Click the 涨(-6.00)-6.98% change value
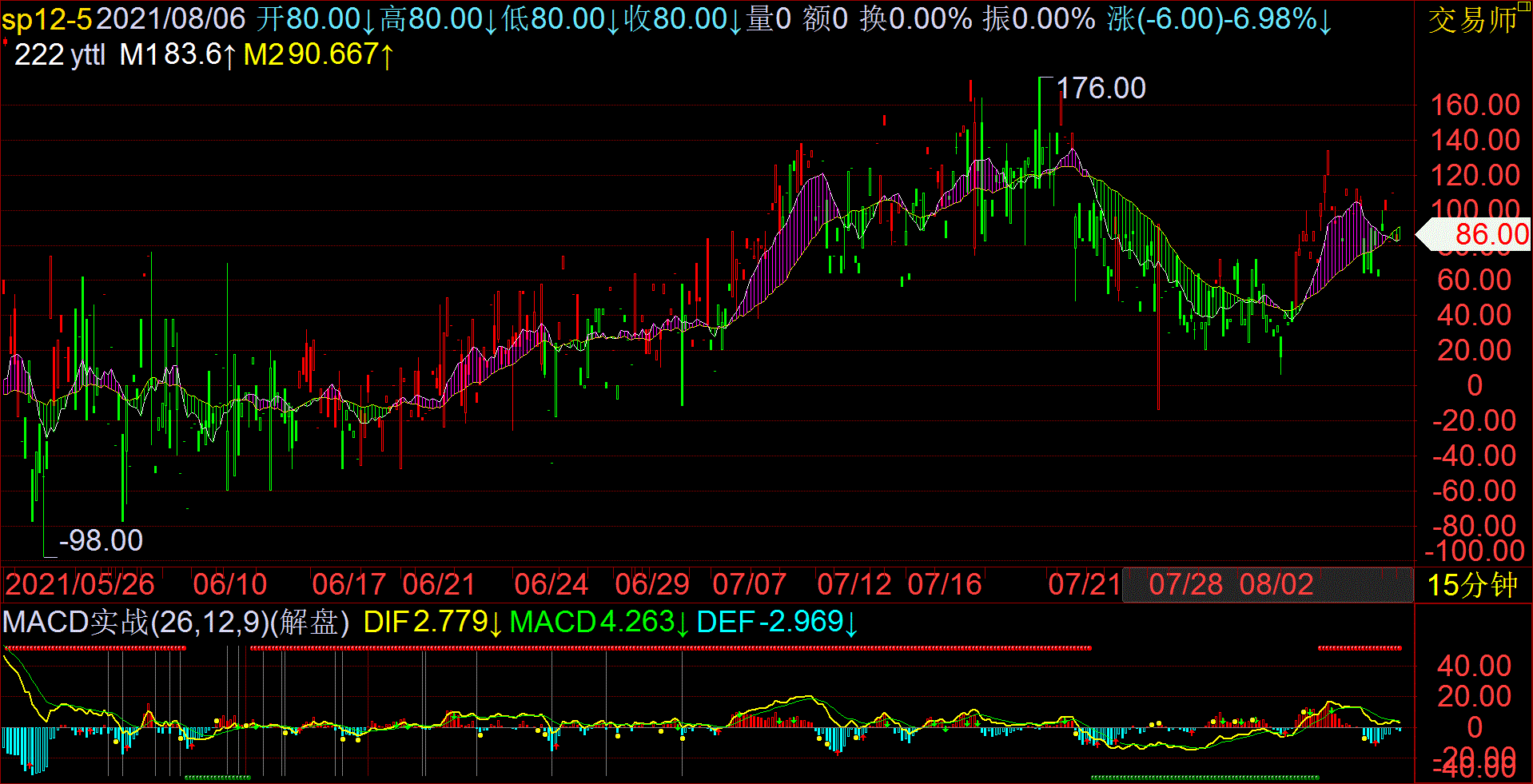The image size is (1533, 784). click(x=1220, y=19)
